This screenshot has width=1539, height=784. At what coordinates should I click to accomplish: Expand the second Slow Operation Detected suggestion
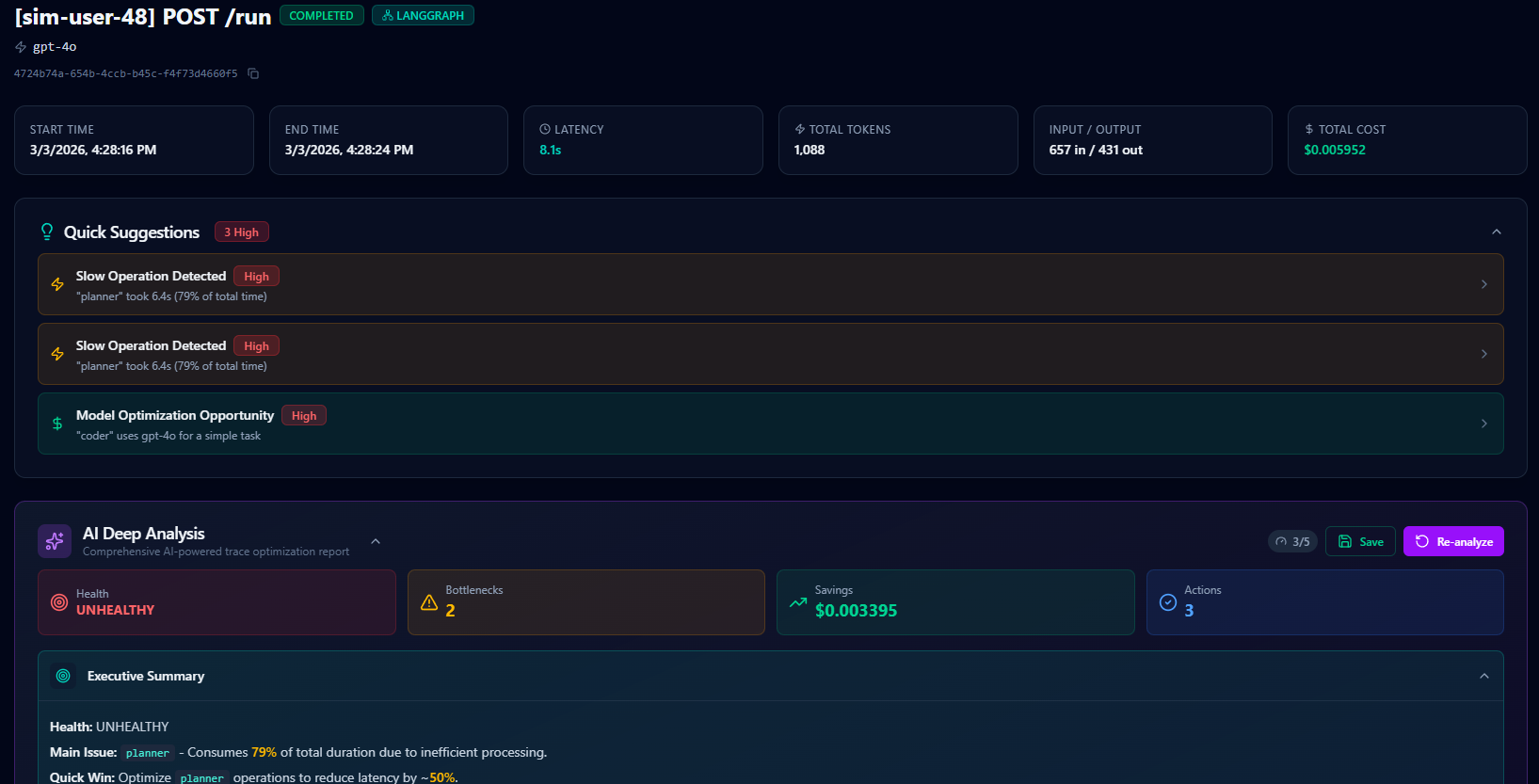[1484, 354]
